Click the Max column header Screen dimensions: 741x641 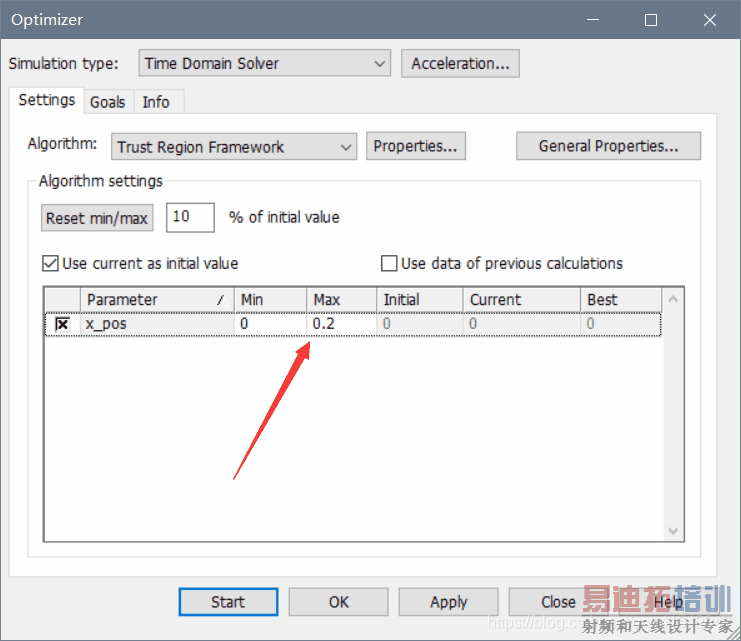(342, 300)
